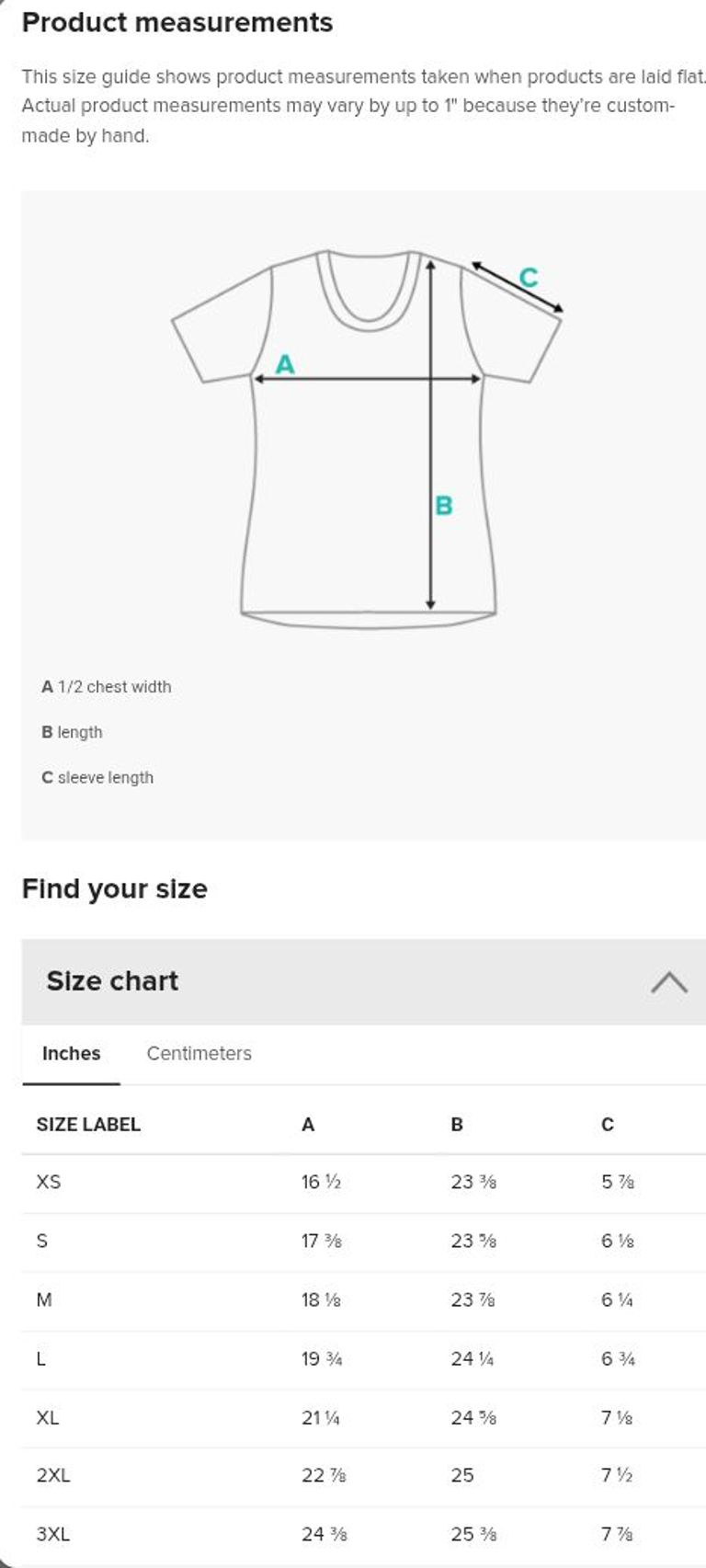This screenshot has height=1568, width=706.
Task: Select the 3XL size row label
Action: (53, 1534)
